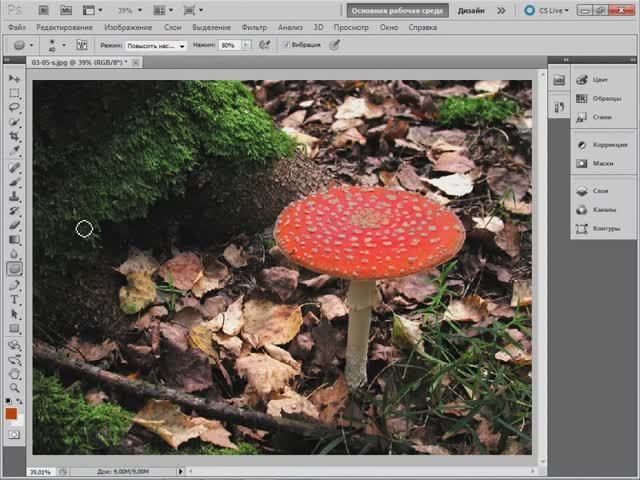Open Mini Bridge panel in right dock

tap(559, 80)
